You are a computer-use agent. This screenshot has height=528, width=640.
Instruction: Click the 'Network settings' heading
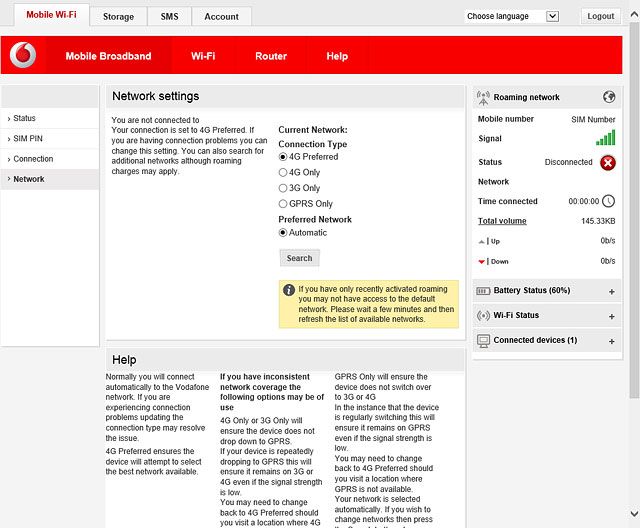tap(156, 96)
